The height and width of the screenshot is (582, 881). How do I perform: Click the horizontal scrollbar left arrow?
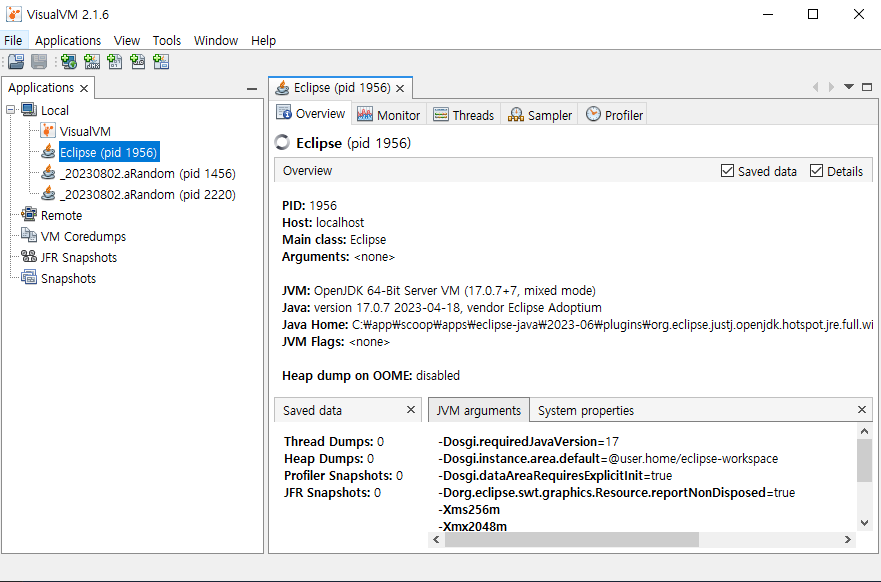pyautogui.click(x=436, y=539)
